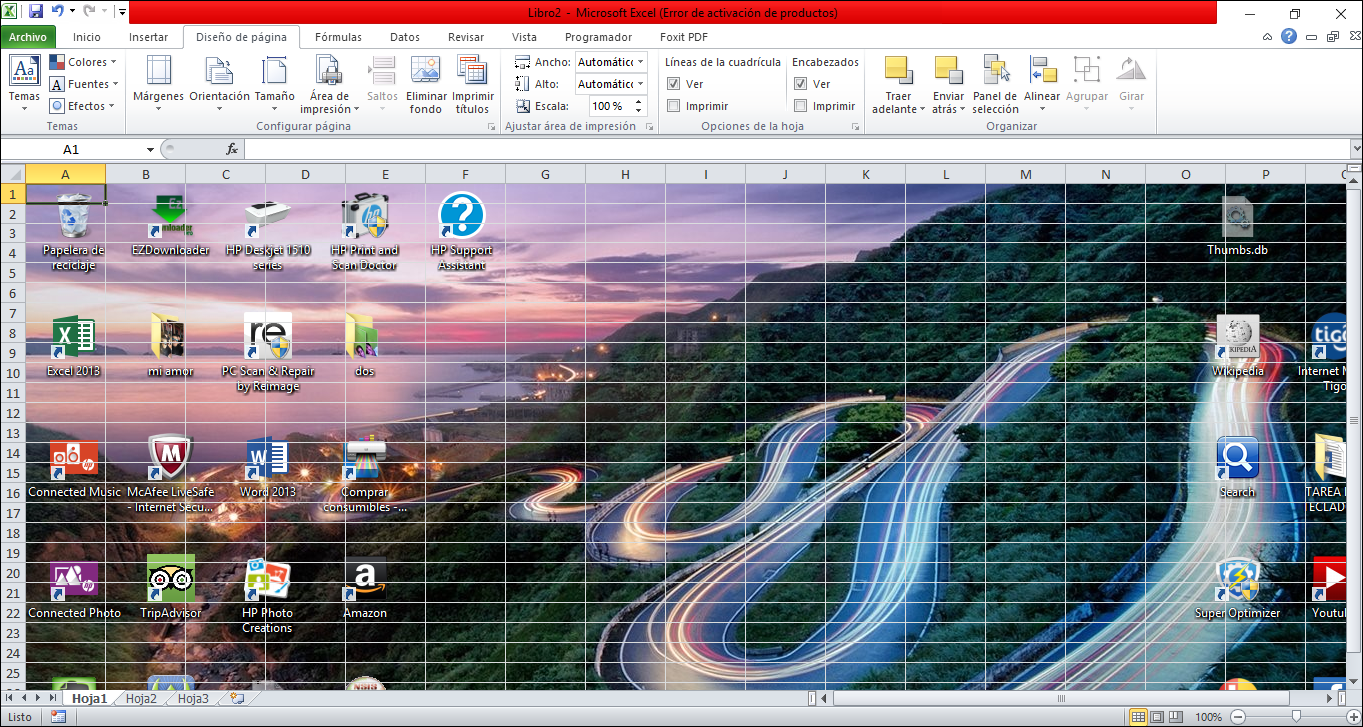The image size is (1363, 727).
Task: Open the Excel Help question mark
Action: (x=1289, y=36)
